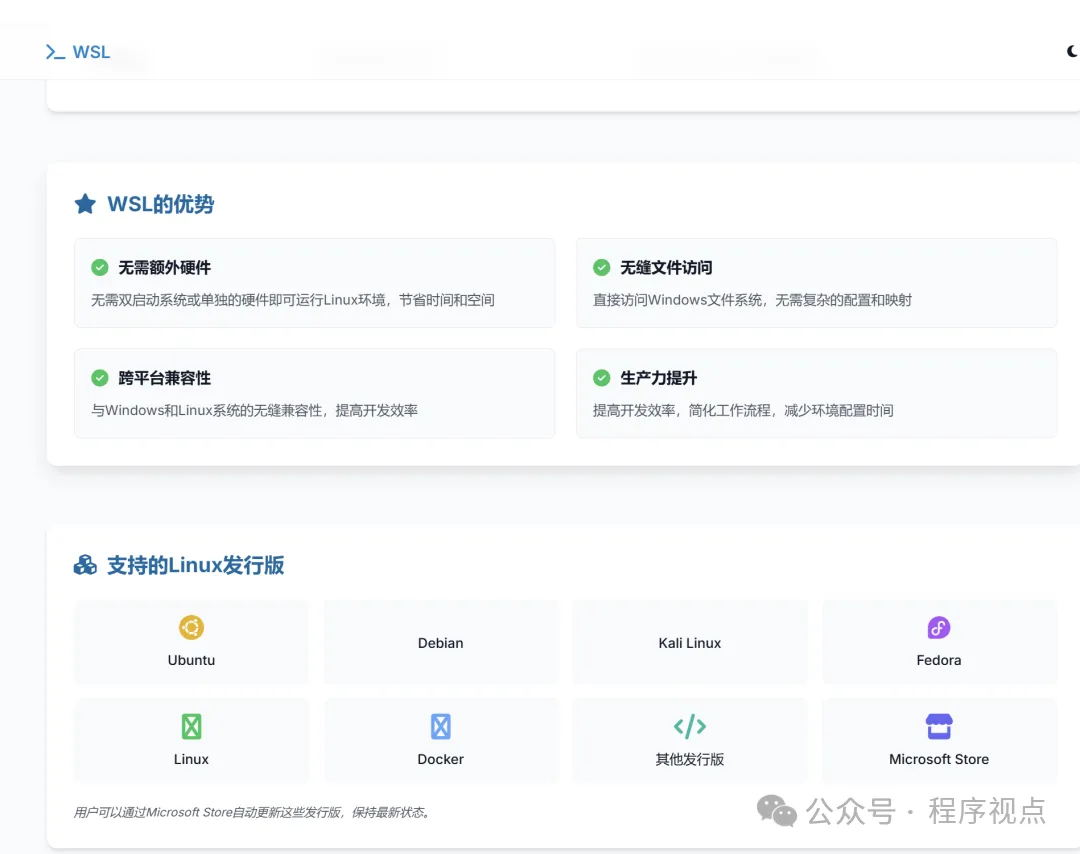Click the Ubuntu logo icon
This screenshot has height=854, width=1080.
pos(191,627)
